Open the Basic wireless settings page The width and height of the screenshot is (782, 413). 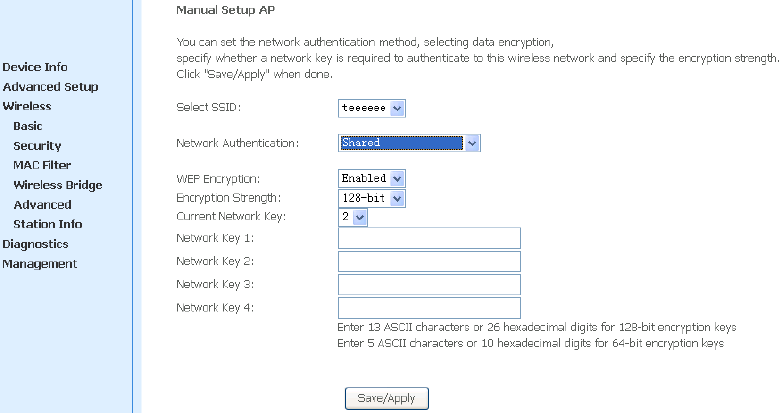tap(28, 126)
